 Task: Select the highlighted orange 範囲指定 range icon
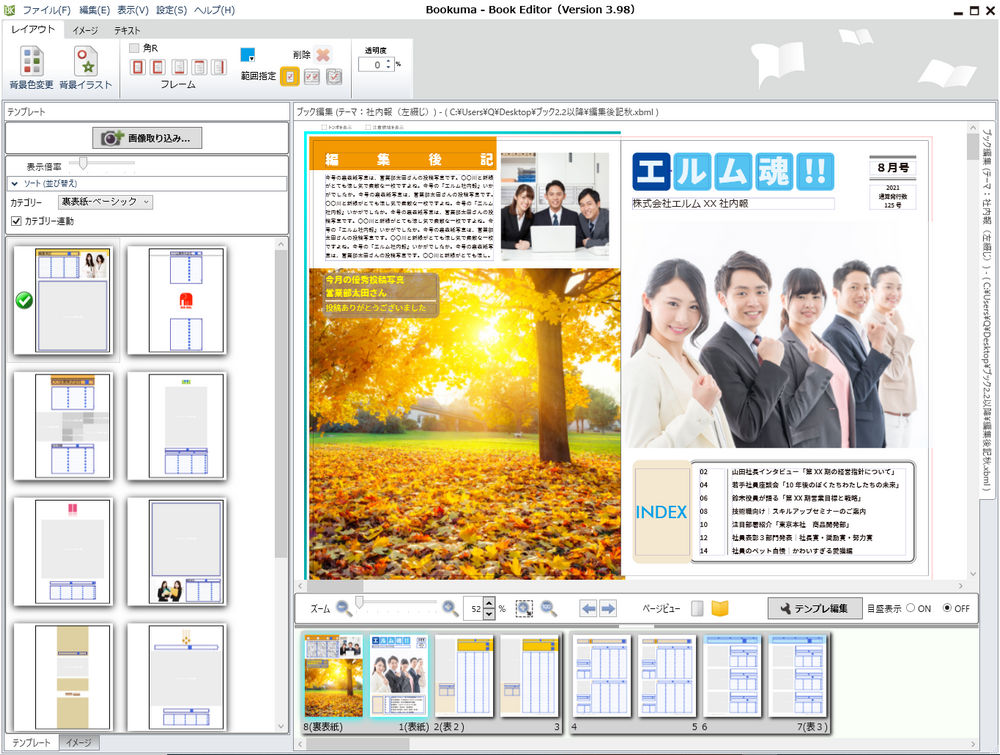[x=289, y=77]
